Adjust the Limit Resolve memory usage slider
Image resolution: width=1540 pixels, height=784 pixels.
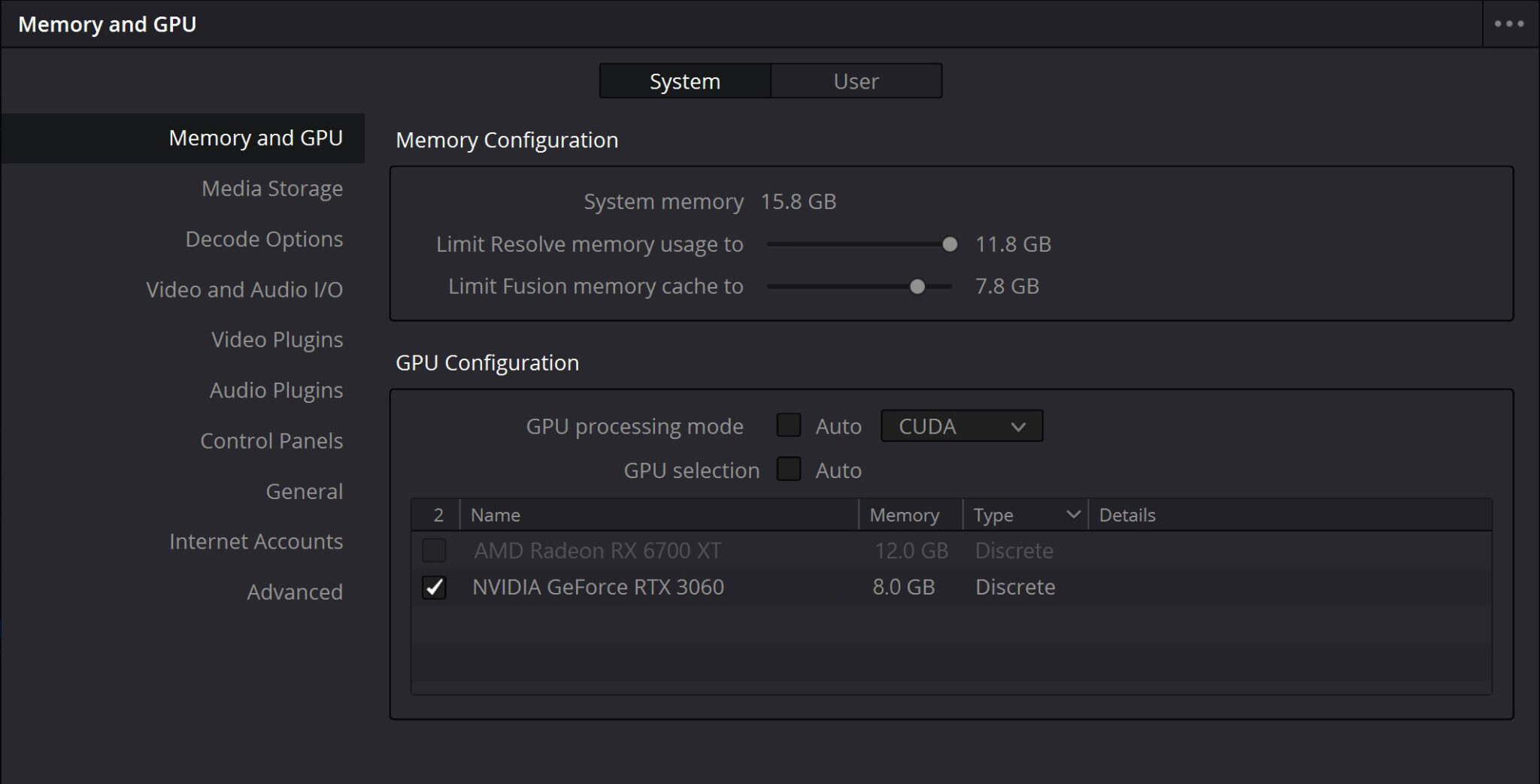[950, 244]
